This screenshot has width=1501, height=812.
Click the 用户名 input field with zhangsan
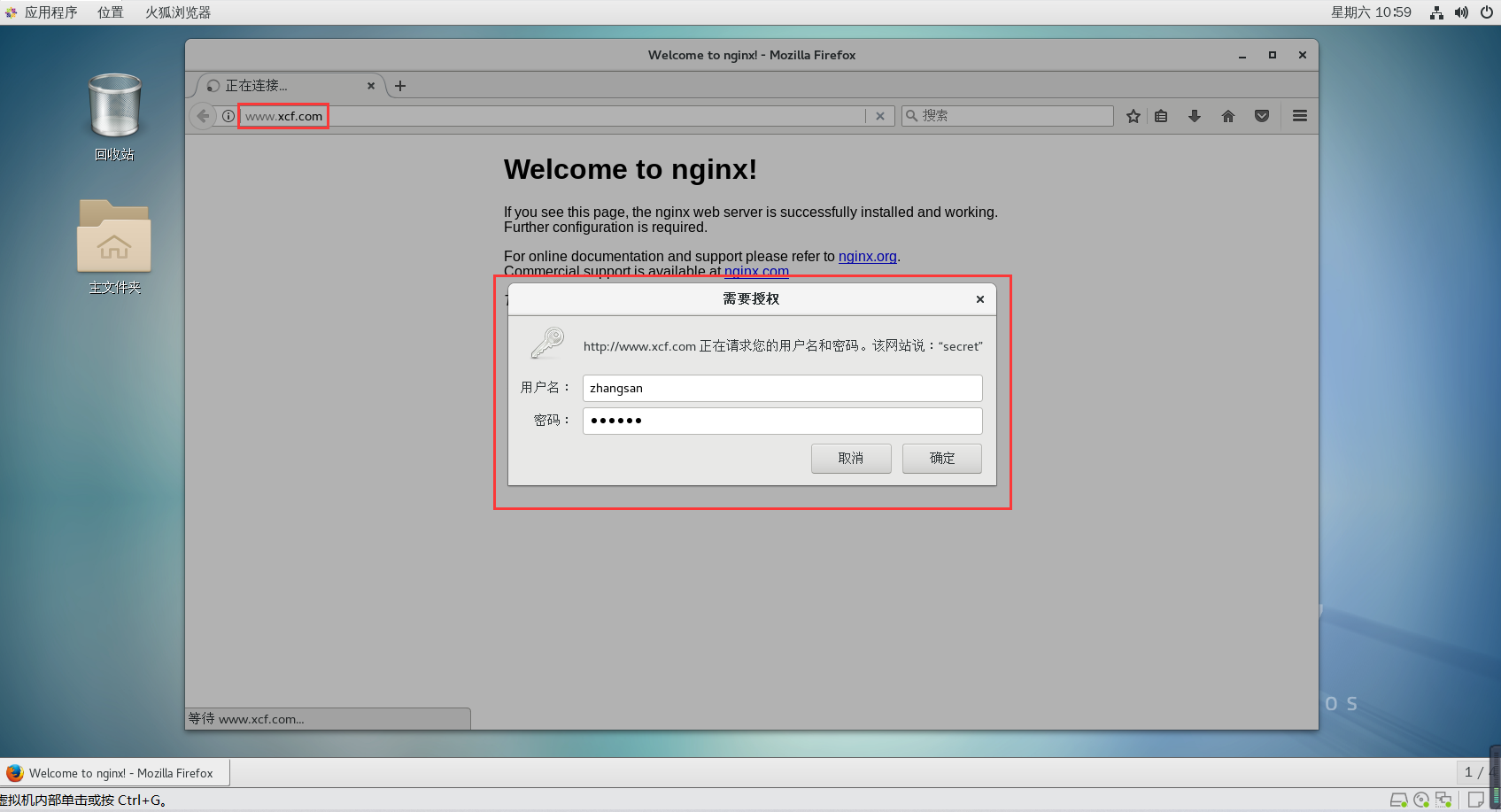(783, 388)
